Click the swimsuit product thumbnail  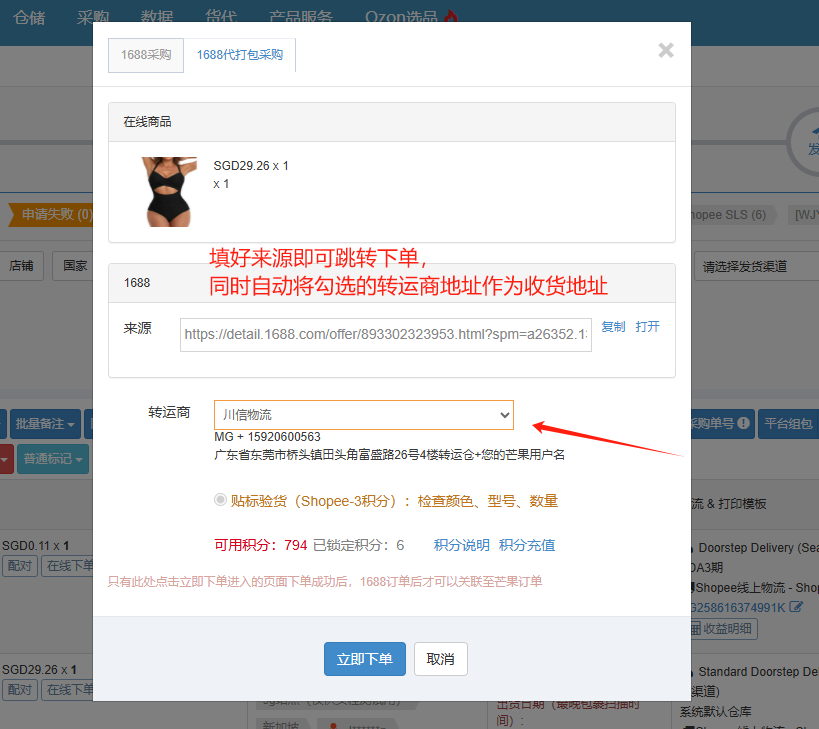coord(169,192)
